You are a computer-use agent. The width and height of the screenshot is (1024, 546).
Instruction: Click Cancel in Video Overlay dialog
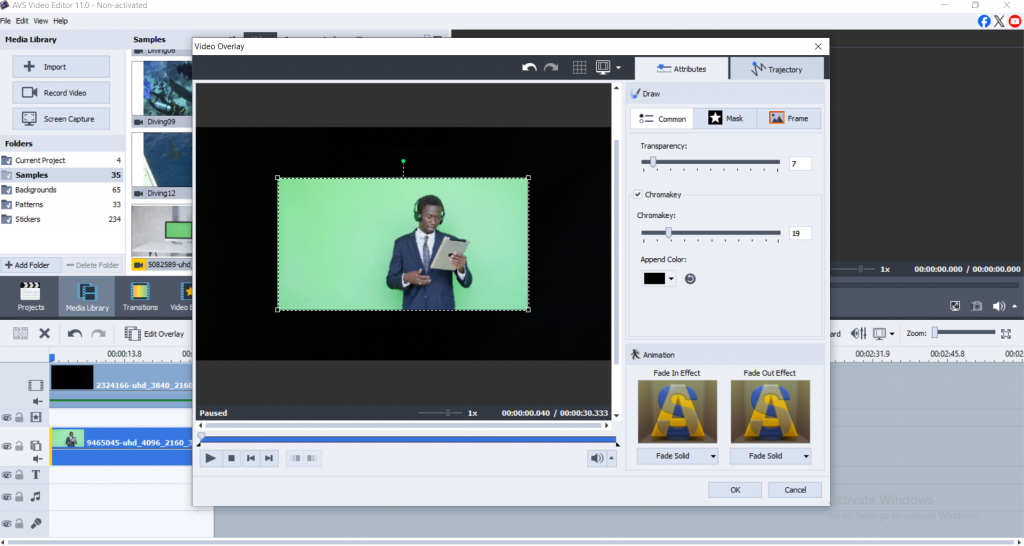point(795,490)
